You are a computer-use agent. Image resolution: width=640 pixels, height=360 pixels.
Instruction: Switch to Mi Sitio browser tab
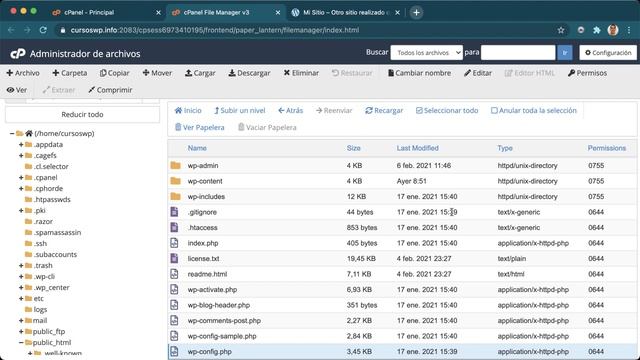point(346,13)
